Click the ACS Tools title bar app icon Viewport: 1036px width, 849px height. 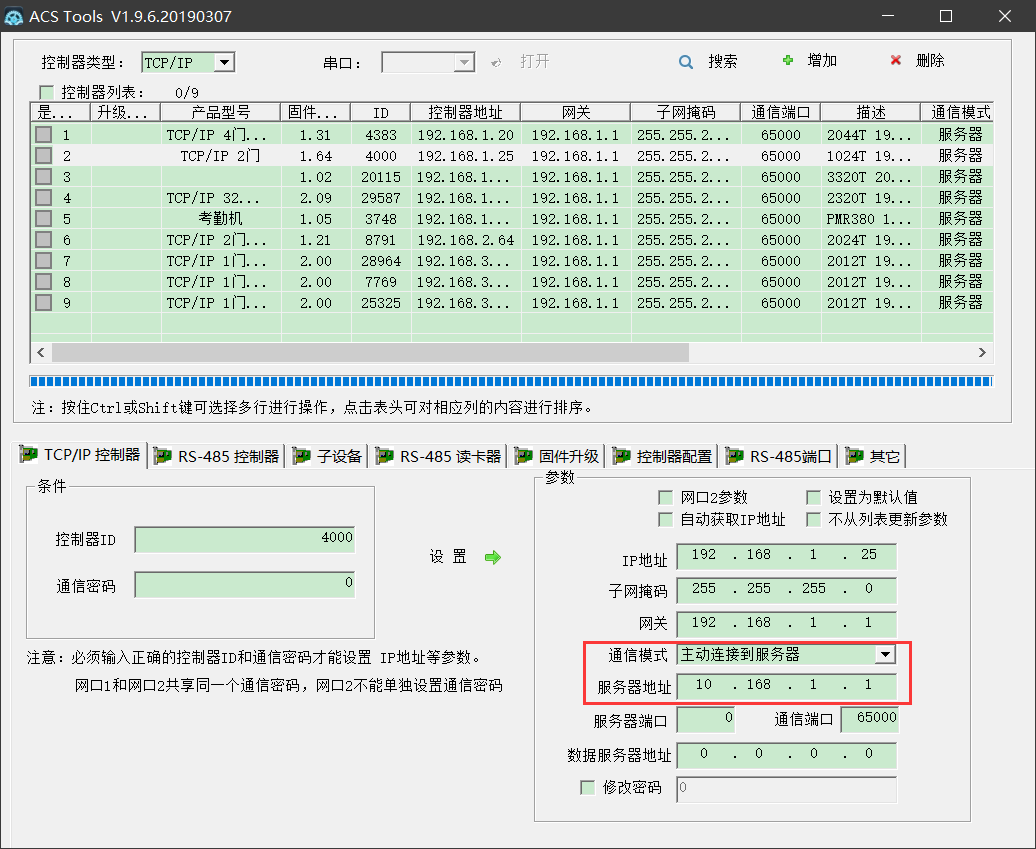coord(15,16)
